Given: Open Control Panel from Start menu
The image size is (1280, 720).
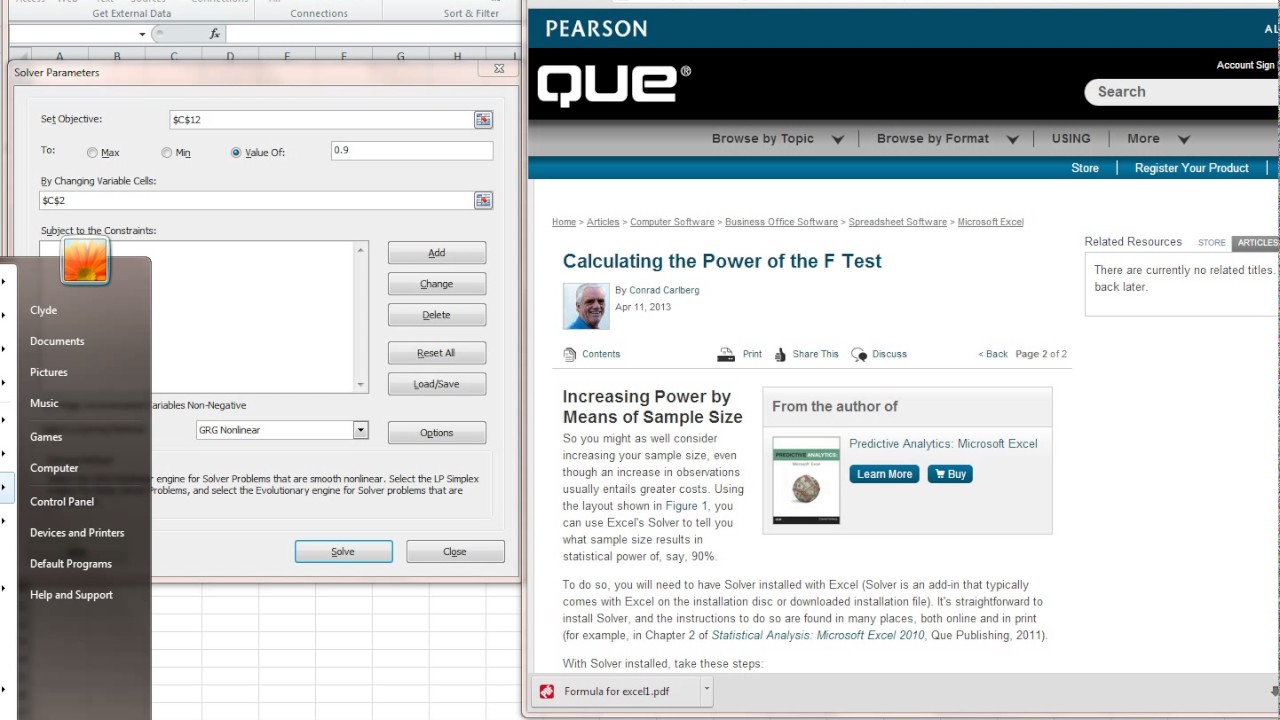Looking at the screenshot, I should click(x=62, y=502).
